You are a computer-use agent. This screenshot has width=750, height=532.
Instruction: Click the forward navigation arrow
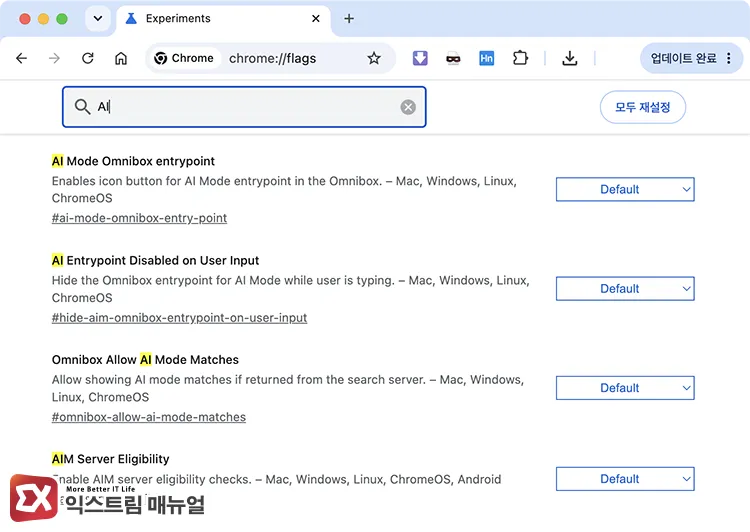point(55,58)
